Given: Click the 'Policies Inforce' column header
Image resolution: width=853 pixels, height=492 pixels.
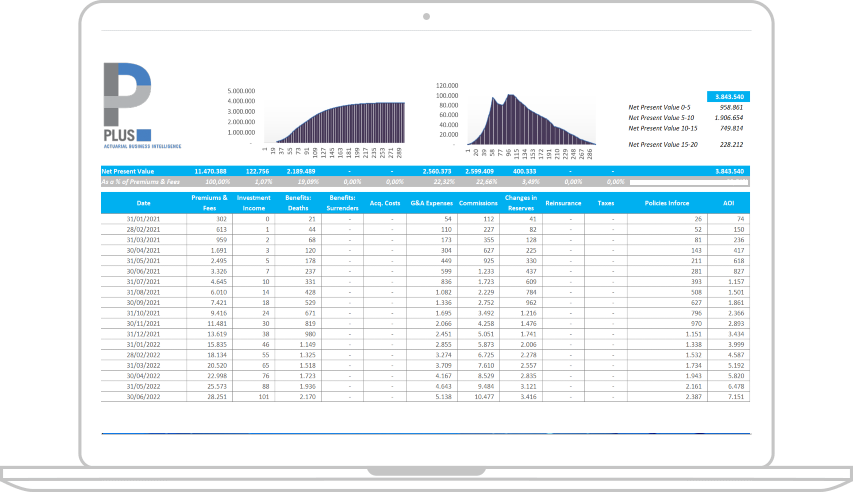Looking at the screenshot, I should coord(667,203).
